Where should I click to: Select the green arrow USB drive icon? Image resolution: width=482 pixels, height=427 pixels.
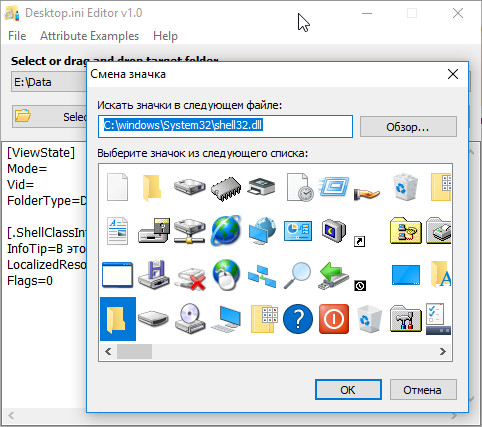333,276
